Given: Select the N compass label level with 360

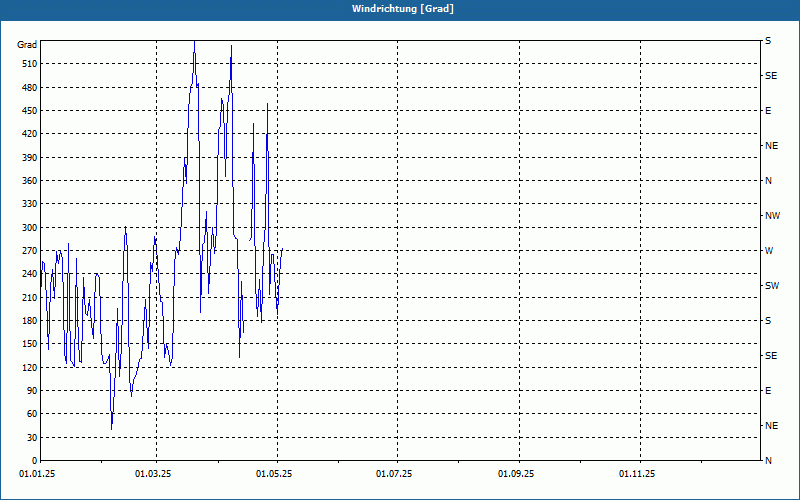Looking at the screenshot, I should pyautogui.click(x=768, y=181).
